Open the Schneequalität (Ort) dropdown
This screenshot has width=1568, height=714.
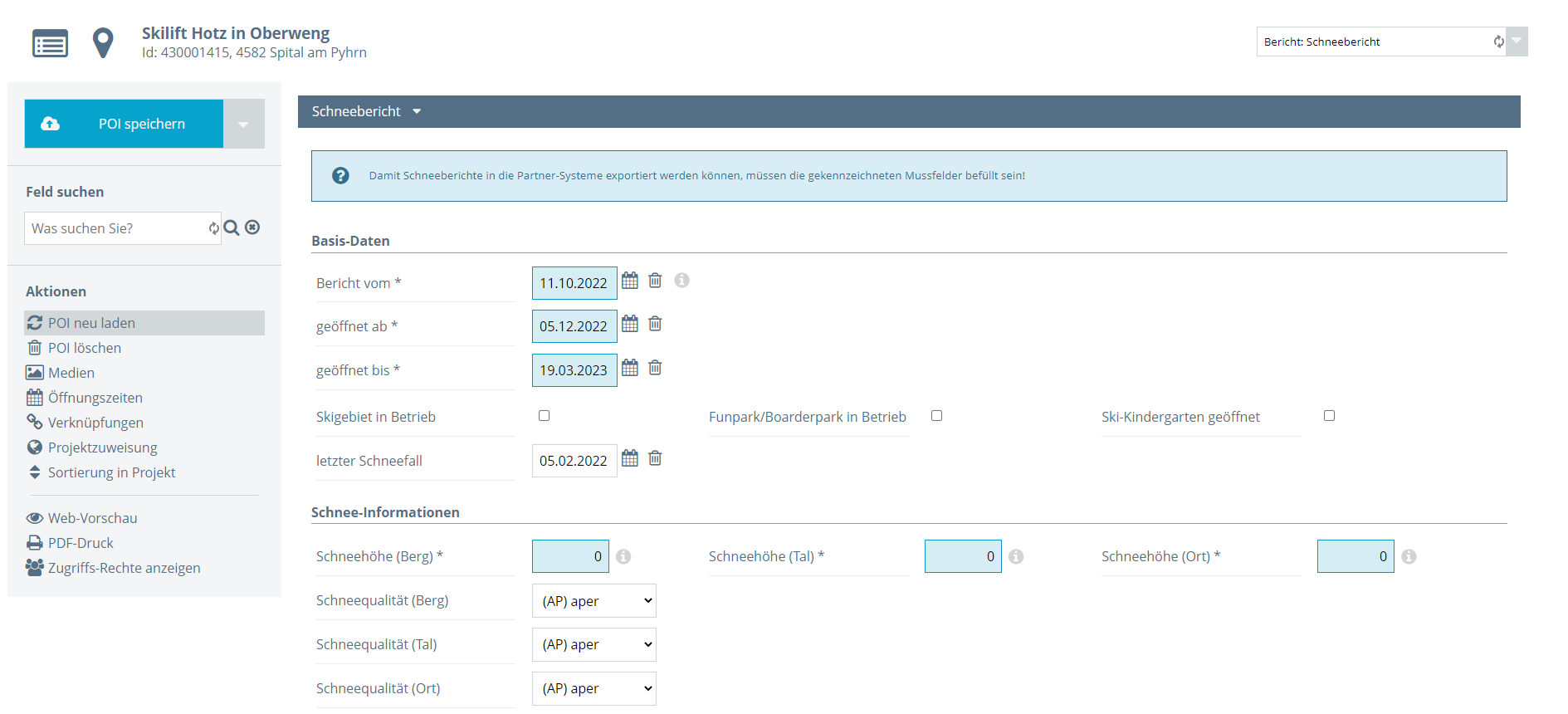coord(594,689)
